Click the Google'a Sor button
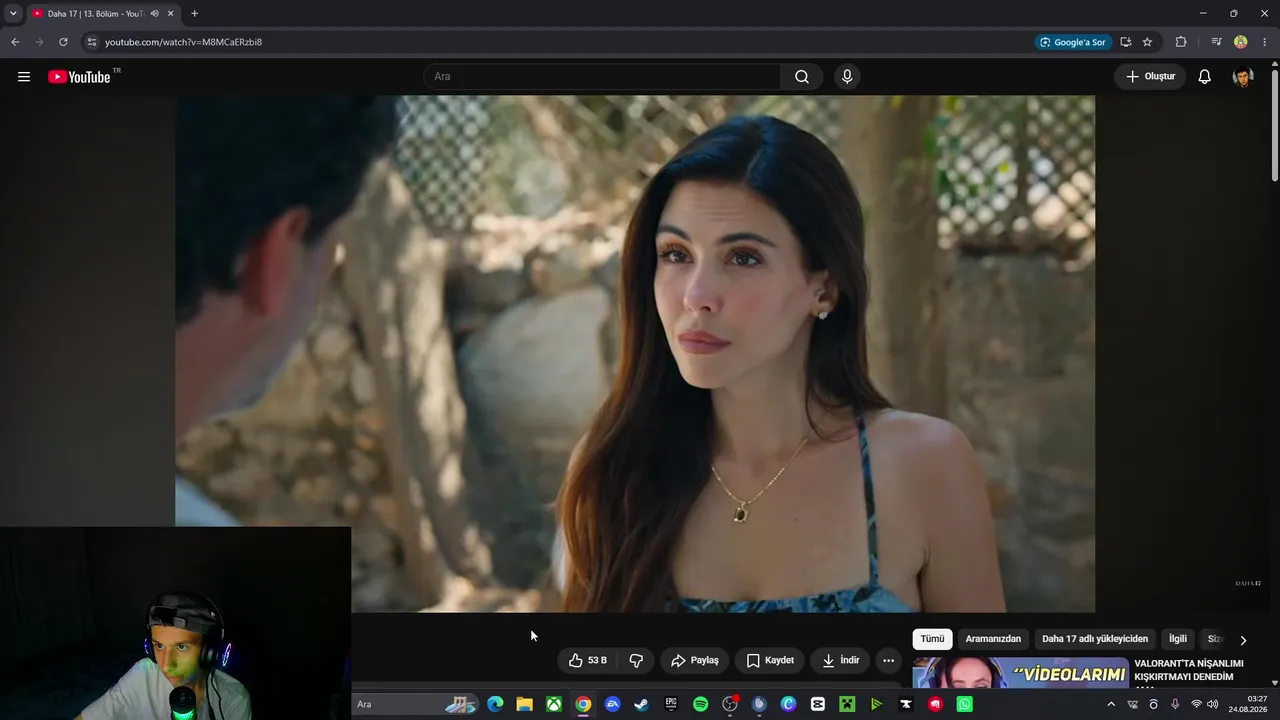Screen dimensions: 1280x720 tap(1073, 42)
